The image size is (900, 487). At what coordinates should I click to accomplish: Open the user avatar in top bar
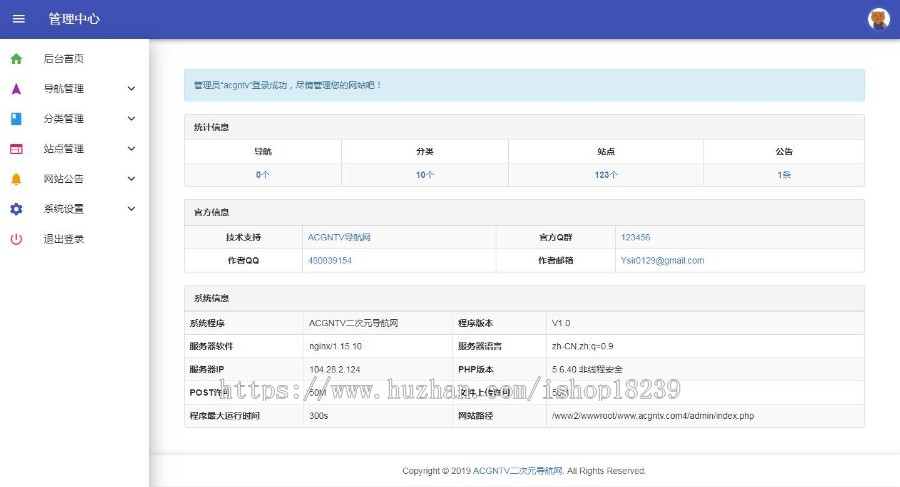[x=878, y=19]
